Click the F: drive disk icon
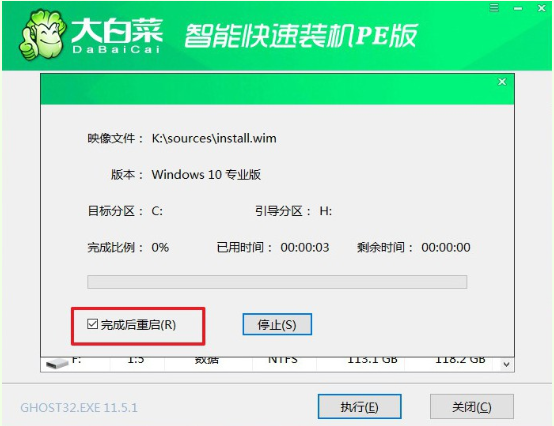The width and height of the screenshot is (554, 426). pyautogui.click(x=57, y=363)
